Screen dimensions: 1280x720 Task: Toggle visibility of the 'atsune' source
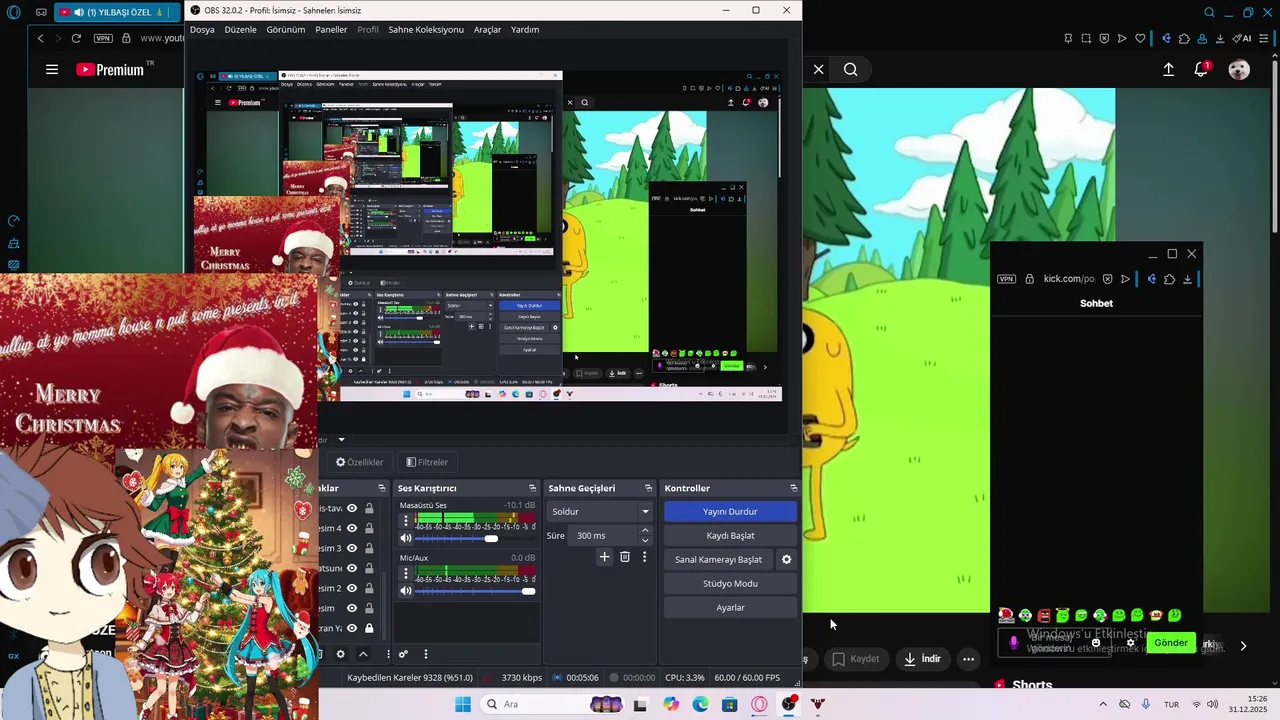pyautogui.click(x=352, y=568)
